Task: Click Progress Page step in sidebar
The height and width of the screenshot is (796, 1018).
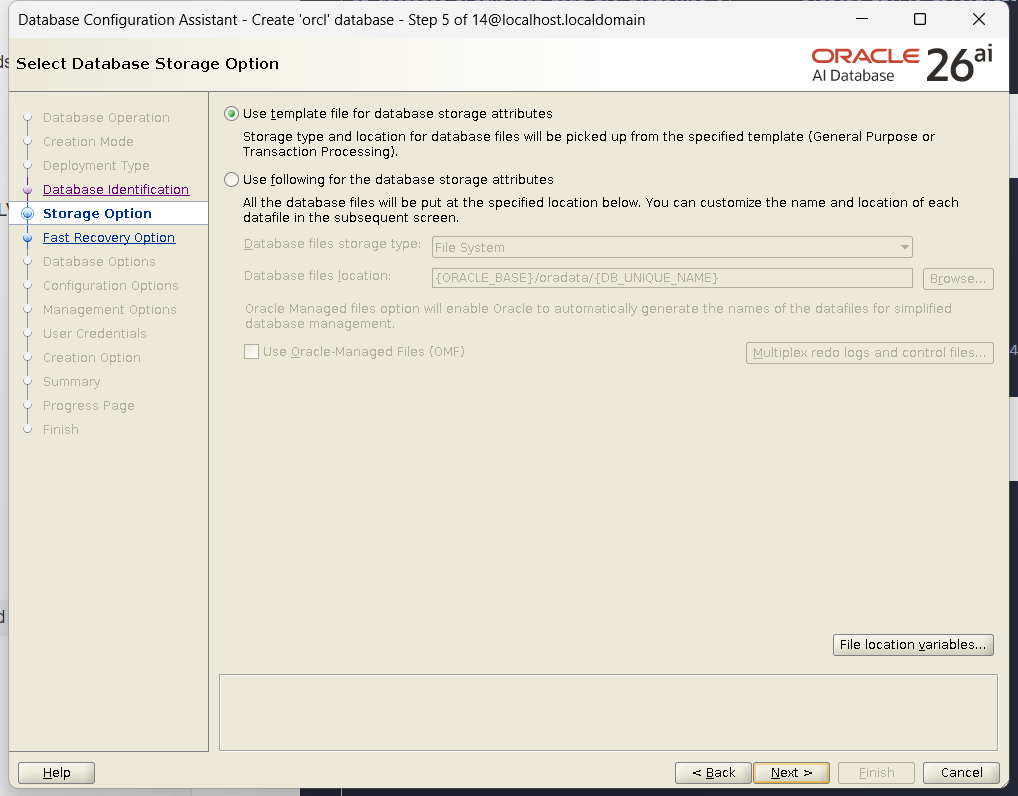Action: (x=89, y=406)
